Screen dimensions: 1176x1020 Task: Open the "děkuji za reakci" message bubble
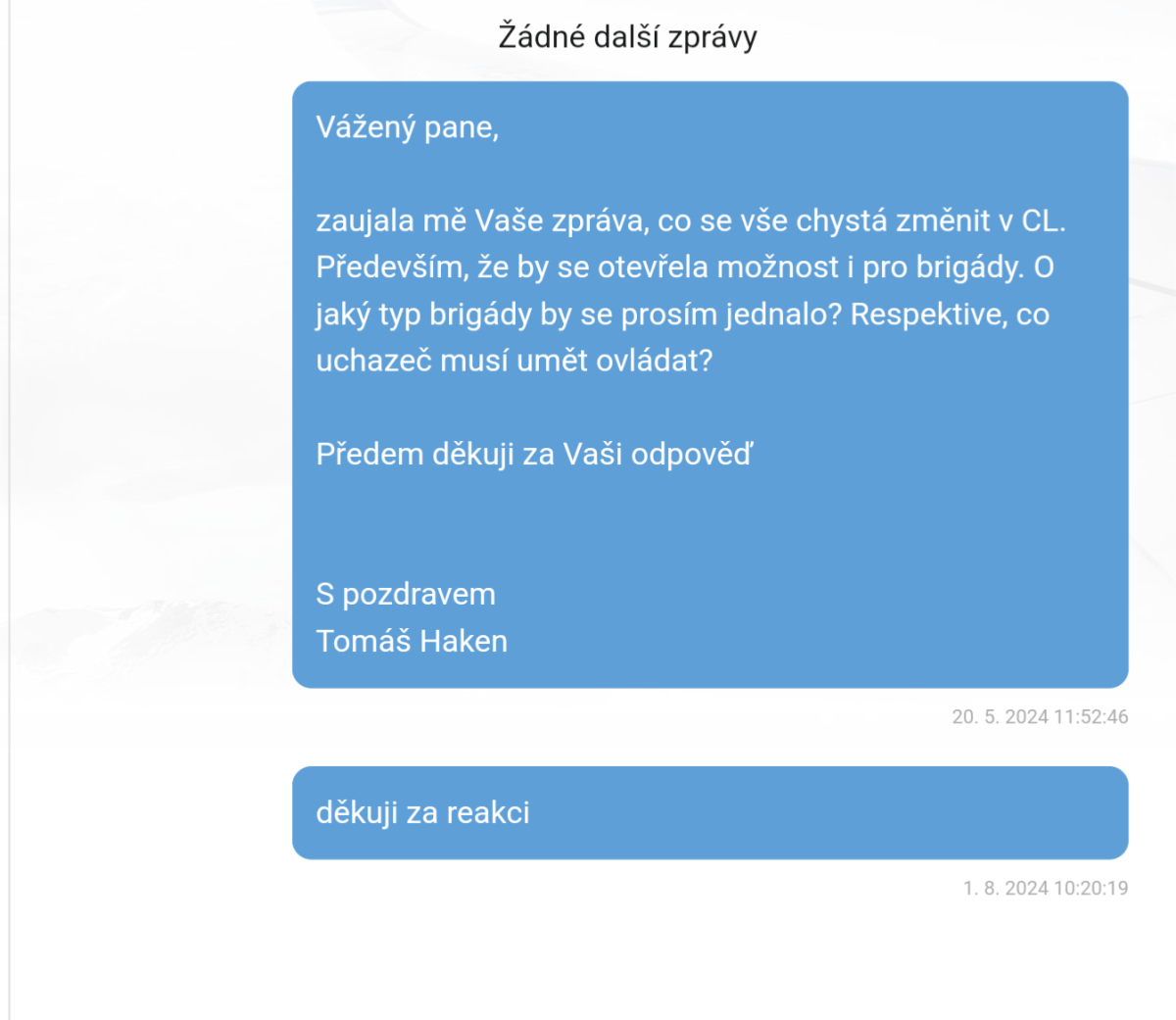pyautogui.click(x=710, y=813)
